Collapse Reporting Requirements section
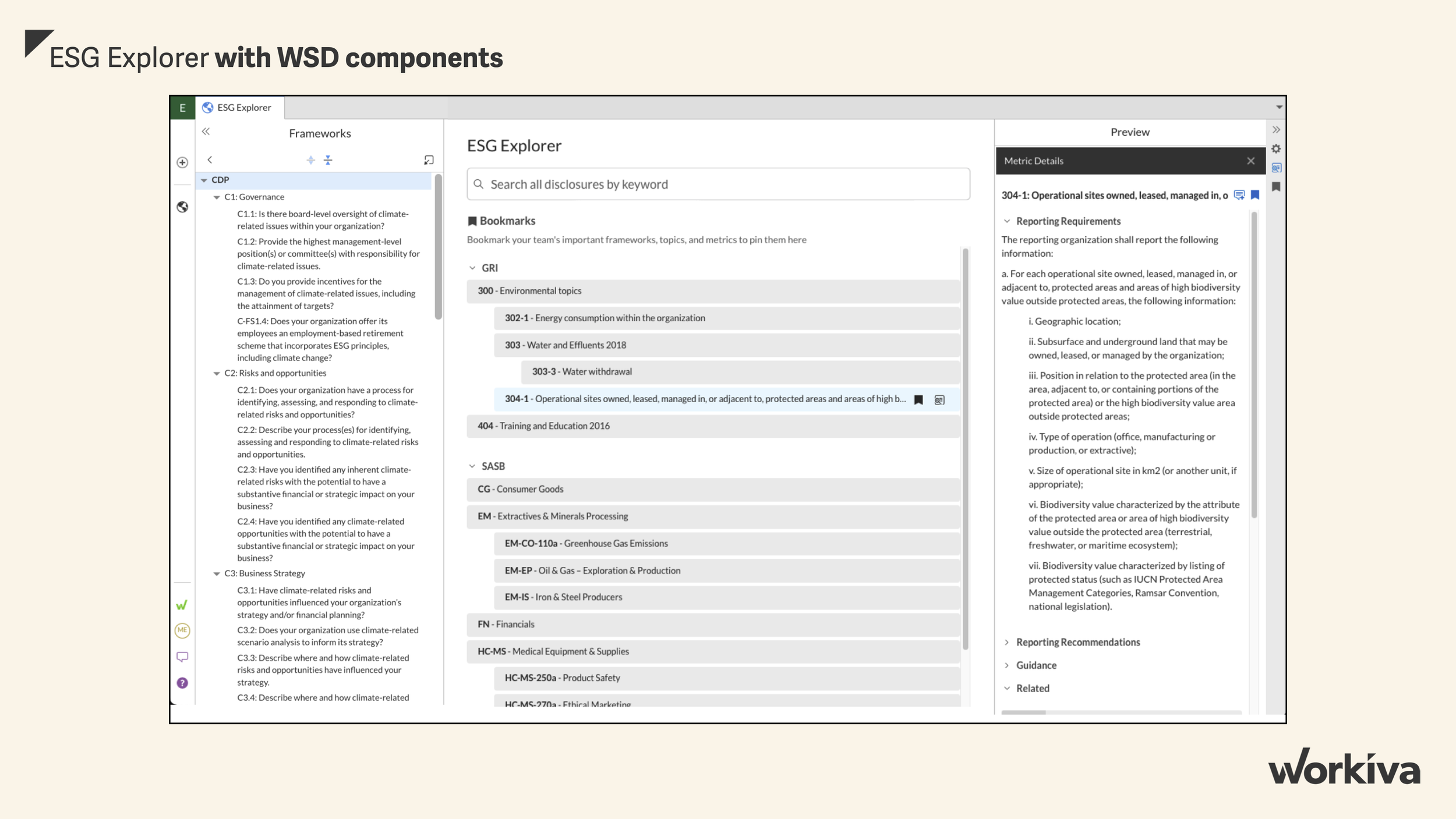Image resolution: width=1456 pixels, height=819 pixels. (1006, 221)
